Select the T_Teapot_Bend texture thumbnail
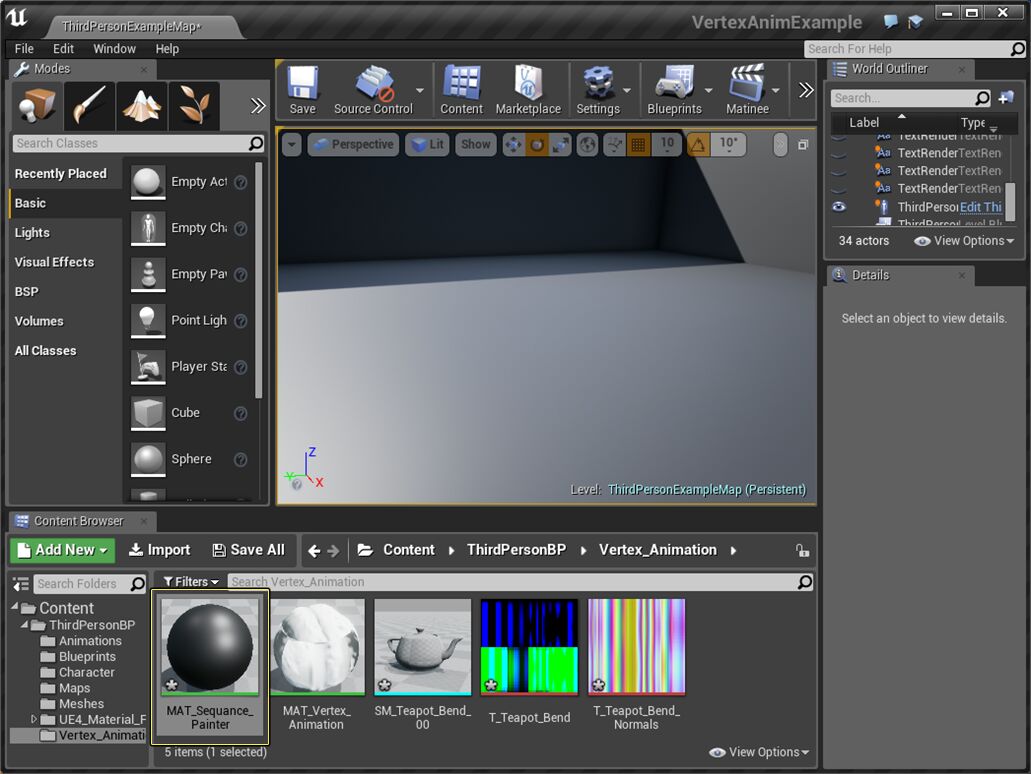 [528, 646]
